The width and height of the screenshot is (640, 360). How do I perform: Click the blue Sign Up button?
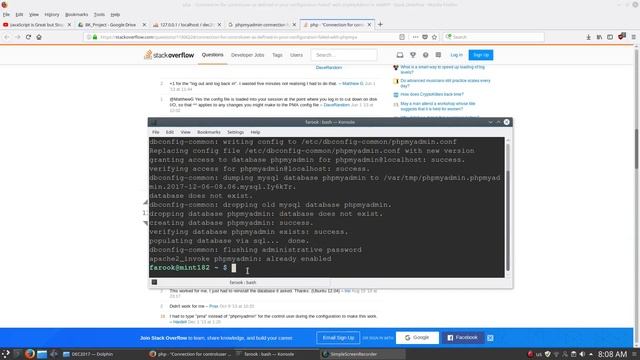coord(481,55)
